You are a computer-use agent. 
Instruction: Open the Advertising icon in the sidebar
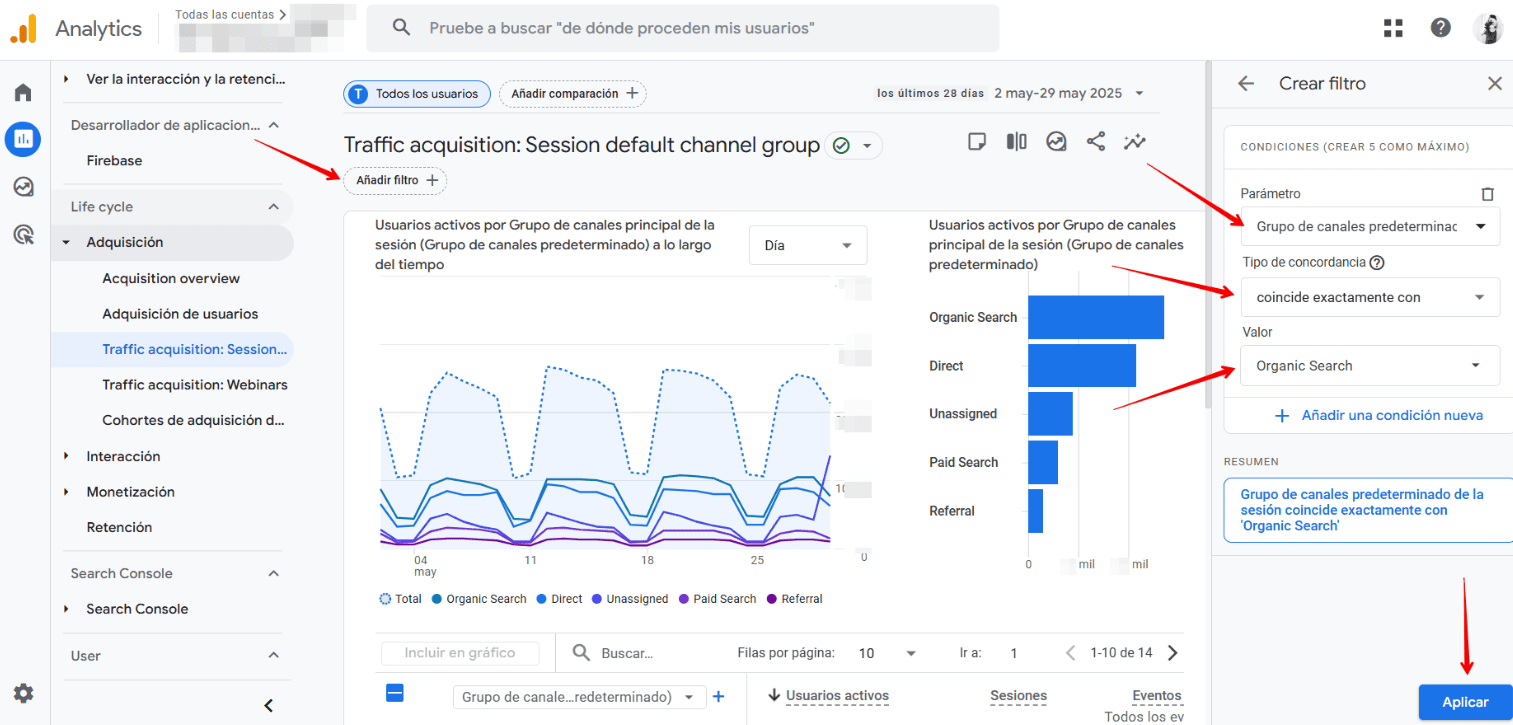click(x=23, y=234)
